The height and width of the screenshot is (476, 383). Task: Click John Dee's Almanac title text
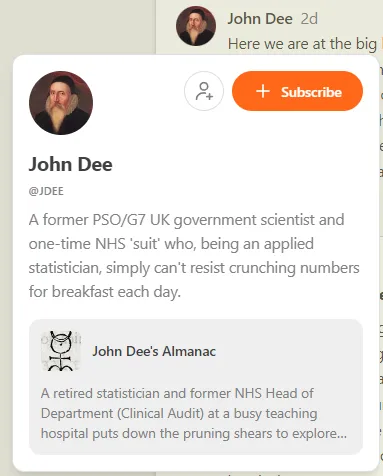pyautogui.click(x=154, y=351)
